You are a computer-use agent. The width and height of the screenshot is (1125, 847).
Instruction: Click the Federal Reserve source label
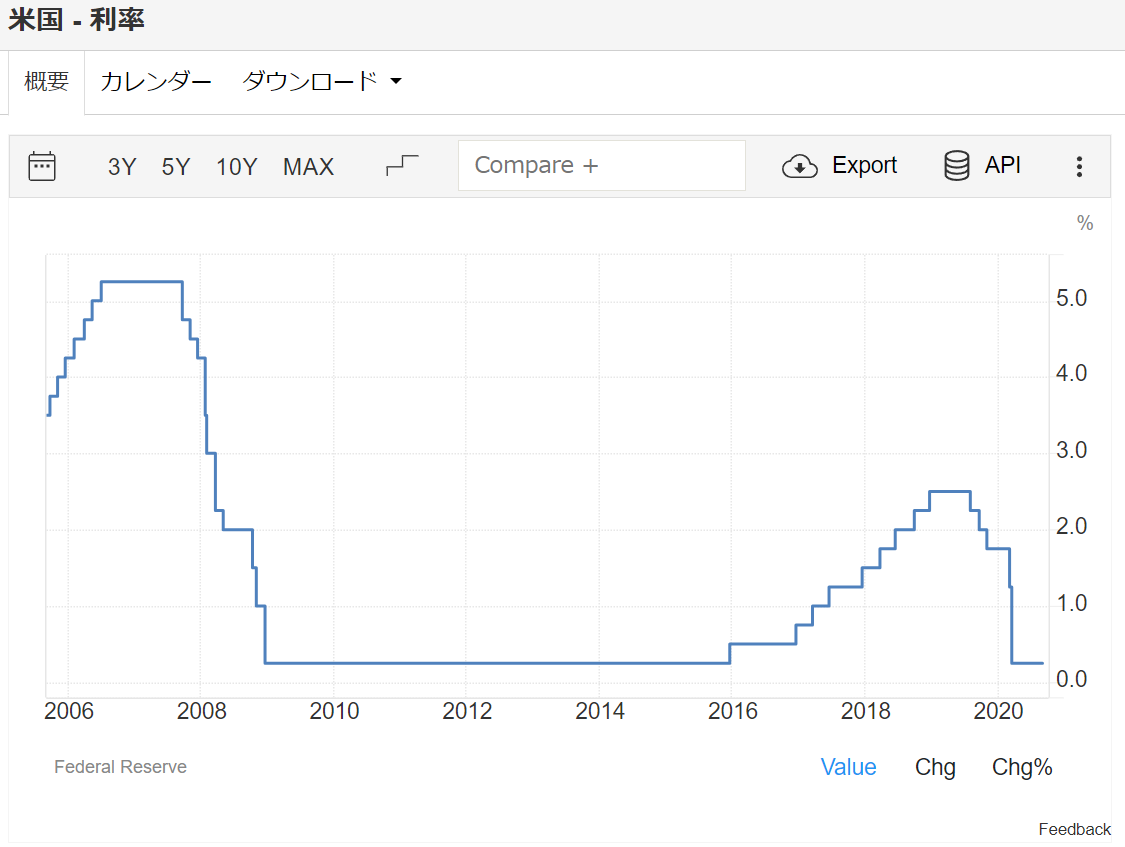click(x=120, y=767)
